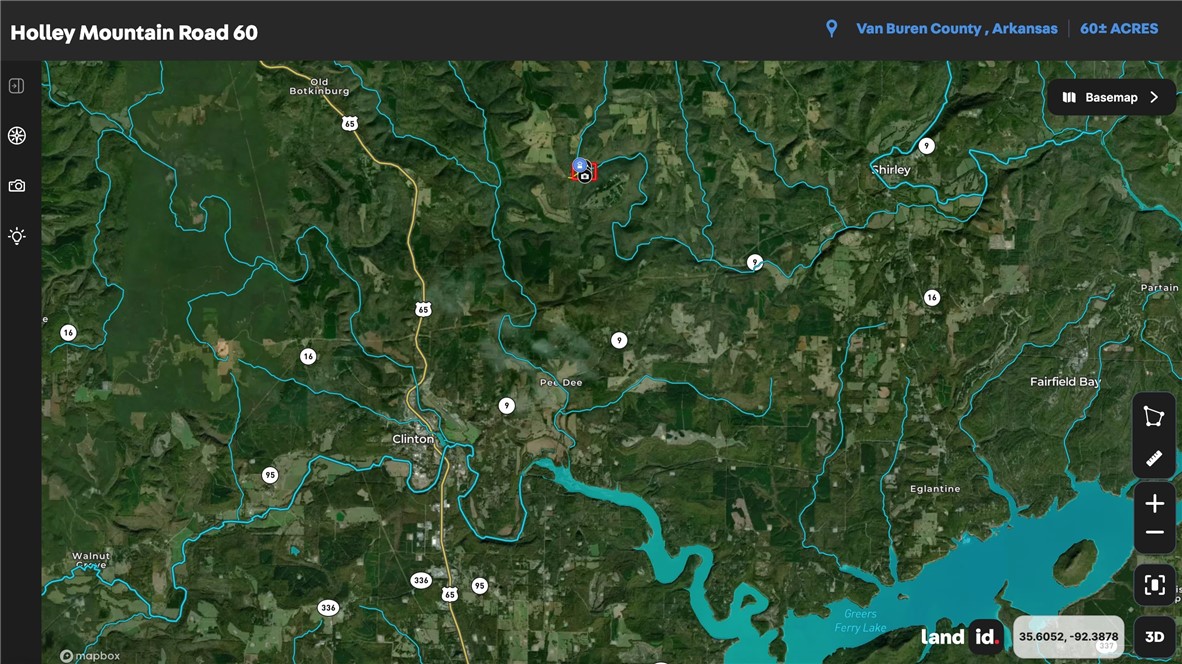Click the compass icon in sidebar

[16, 136]
